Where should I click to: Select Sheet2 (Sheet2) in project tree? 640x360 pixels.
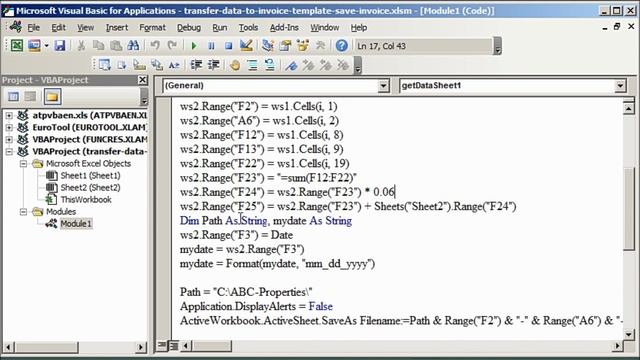click(x=90, y=188)
